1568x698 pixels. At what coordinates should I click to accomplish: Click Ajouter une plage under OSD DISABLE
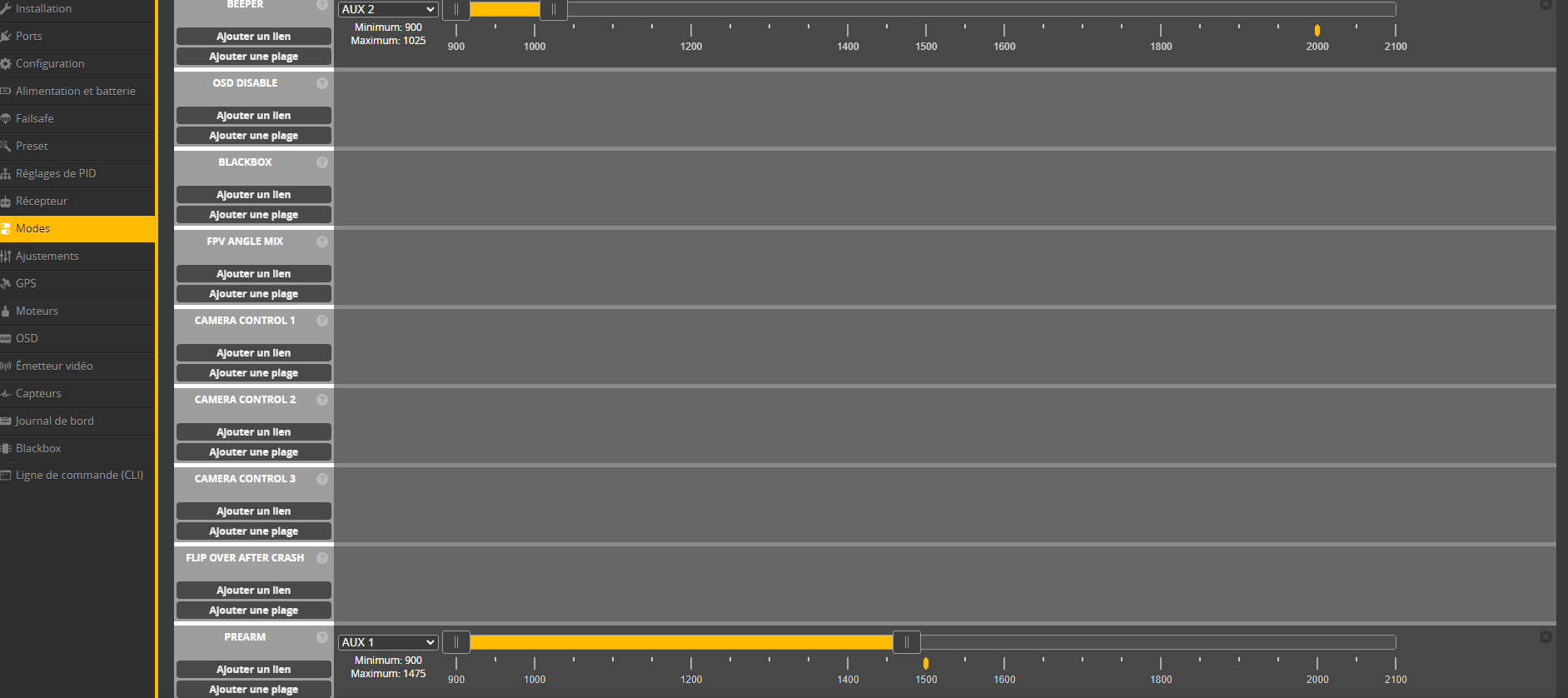tap(253, 136)
